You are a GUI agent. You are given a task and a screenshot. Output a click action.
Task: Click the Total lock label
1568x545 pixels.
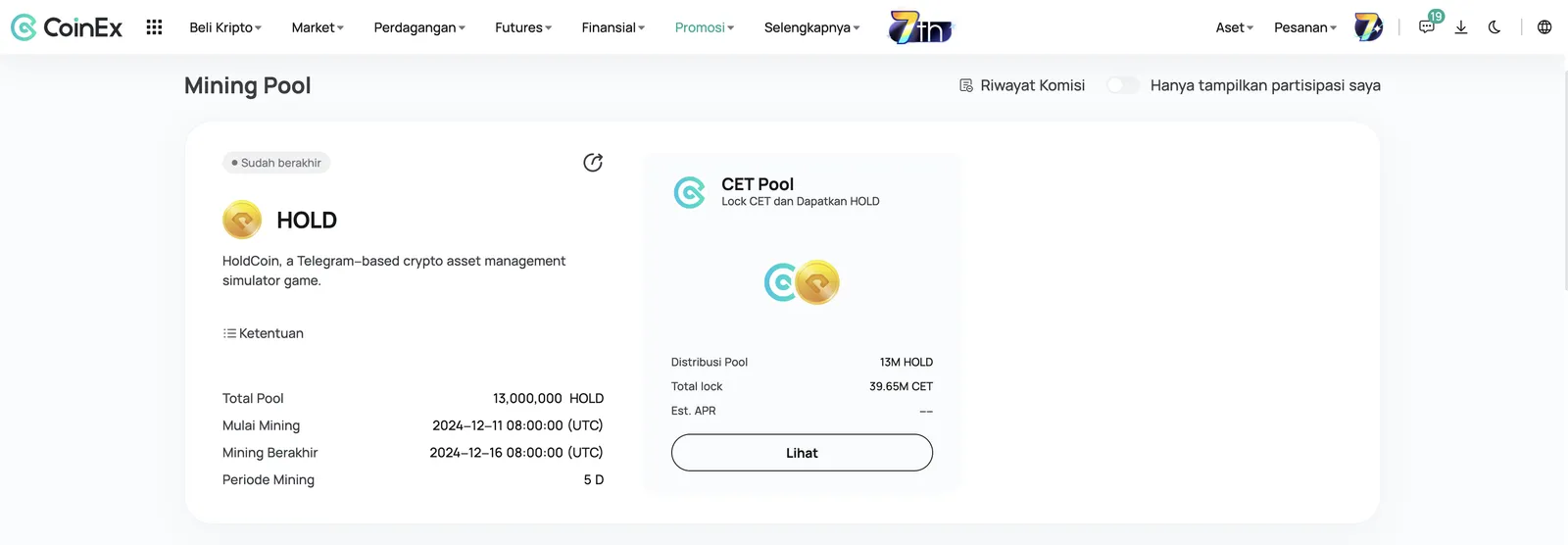pyautogui.click(x=697, y=386)
